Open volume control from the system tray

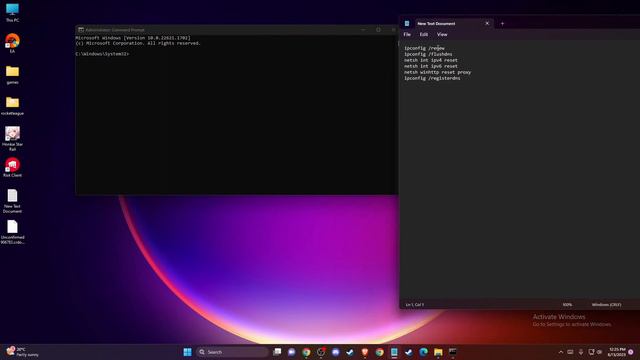600,352
